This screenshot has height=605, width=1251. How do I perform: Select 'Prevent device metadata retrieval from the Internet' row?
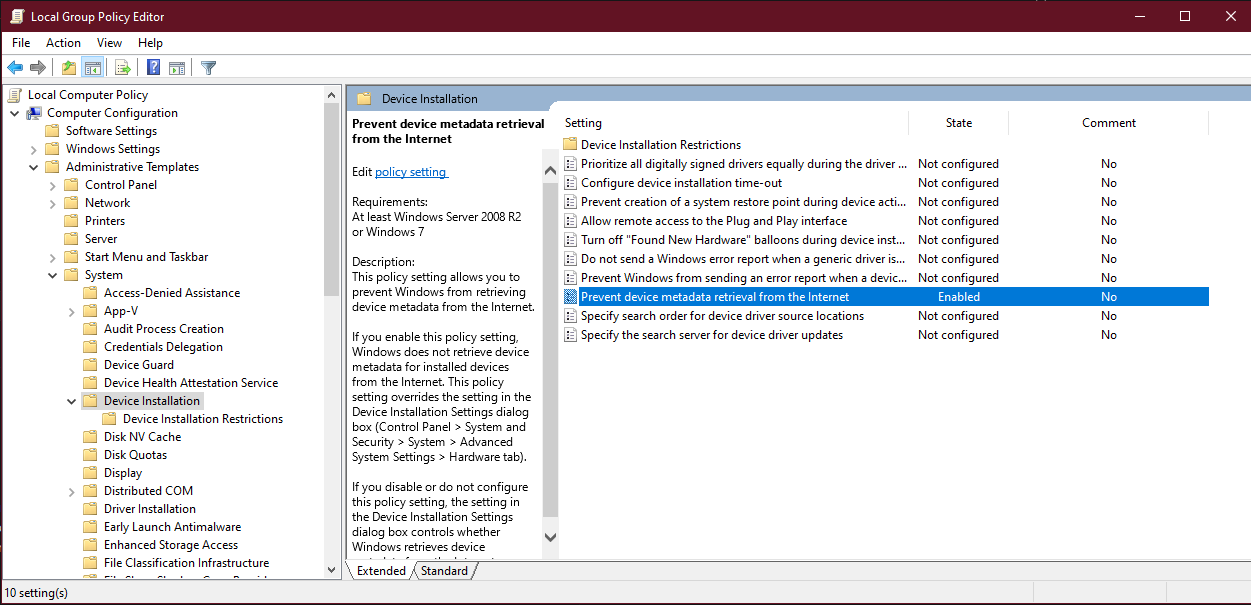885,297
